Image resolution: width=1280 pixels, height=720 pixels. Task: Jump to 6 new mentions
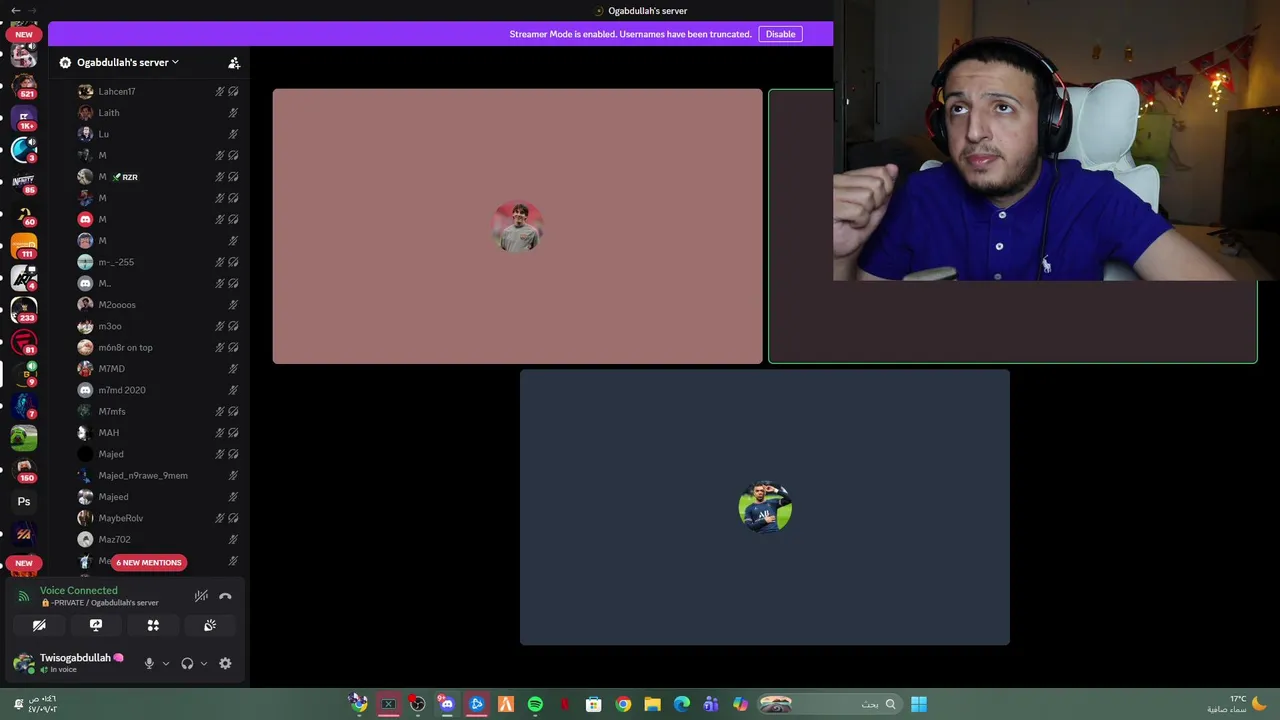click(149, 562)
